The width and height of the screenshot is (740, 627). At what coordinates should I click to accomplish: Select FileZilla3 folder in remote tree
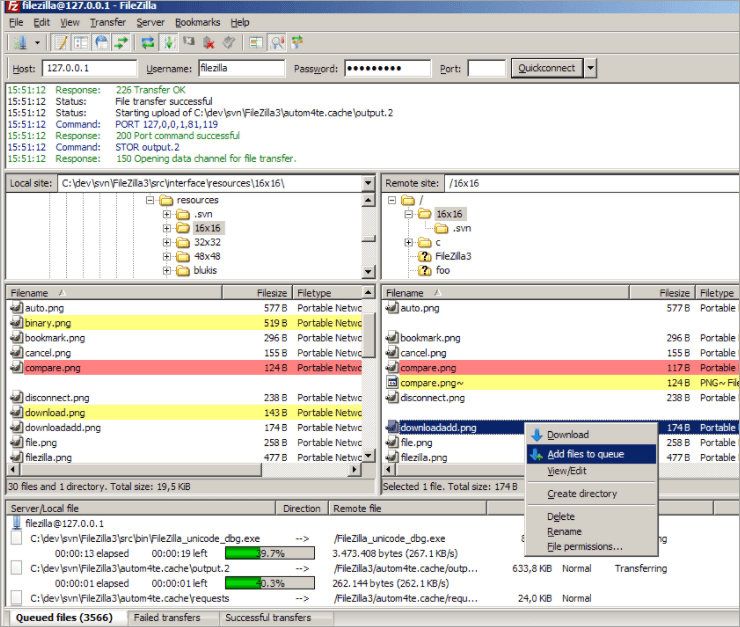453,257
